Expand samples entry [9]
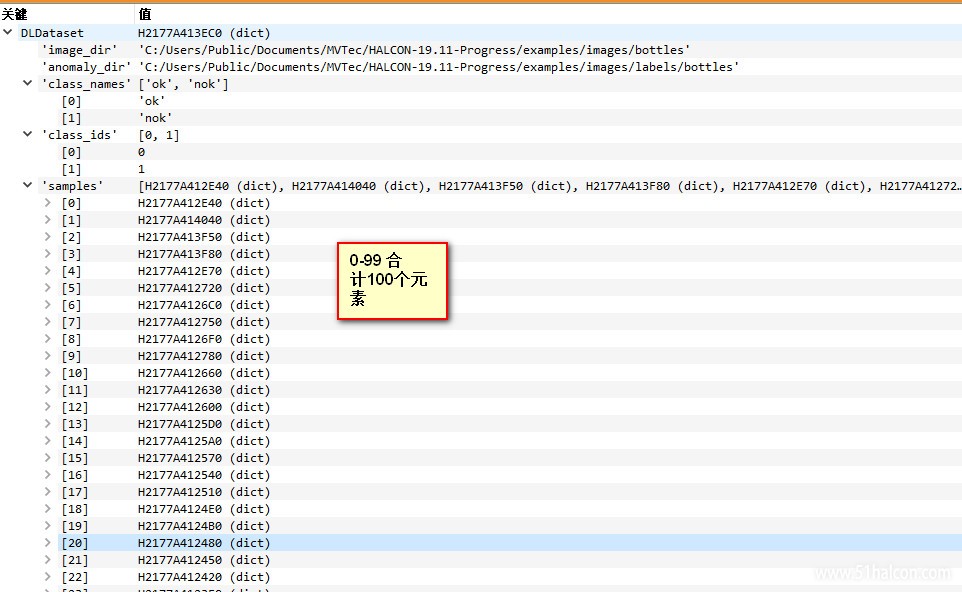 tap(48, 355)
